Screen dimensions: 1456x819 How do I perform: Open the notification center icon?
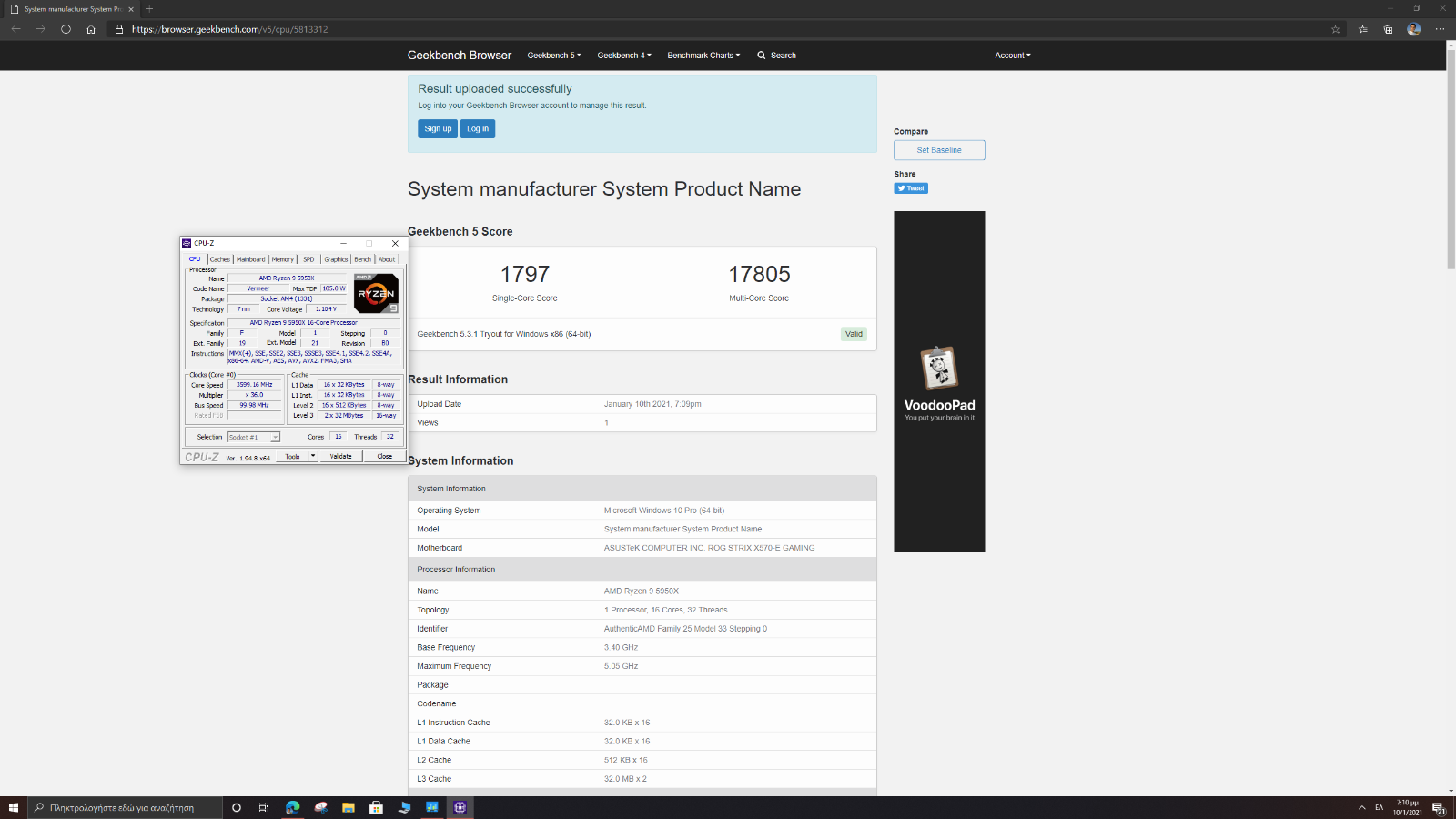coord(1439,807)
